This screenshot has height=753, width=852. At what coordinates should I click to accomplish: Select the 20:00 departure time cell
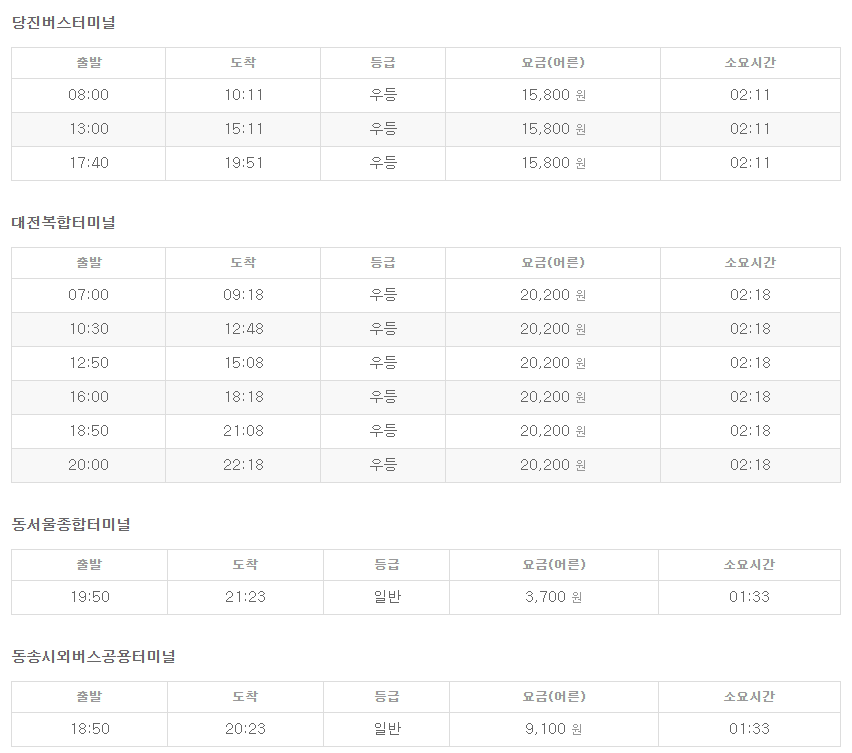click(89, 465)
